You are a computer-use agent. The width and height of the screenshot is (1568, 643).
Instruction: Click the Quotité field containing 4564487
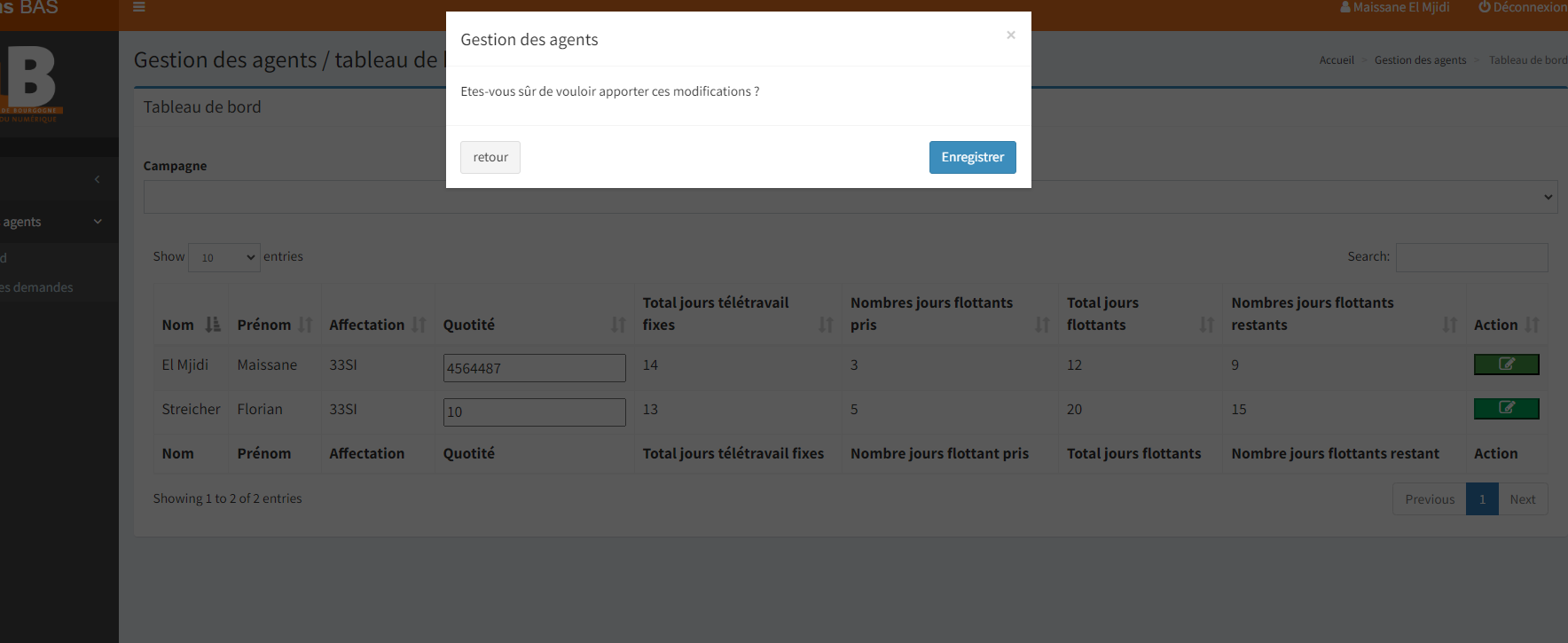click(x=534, y=368)
